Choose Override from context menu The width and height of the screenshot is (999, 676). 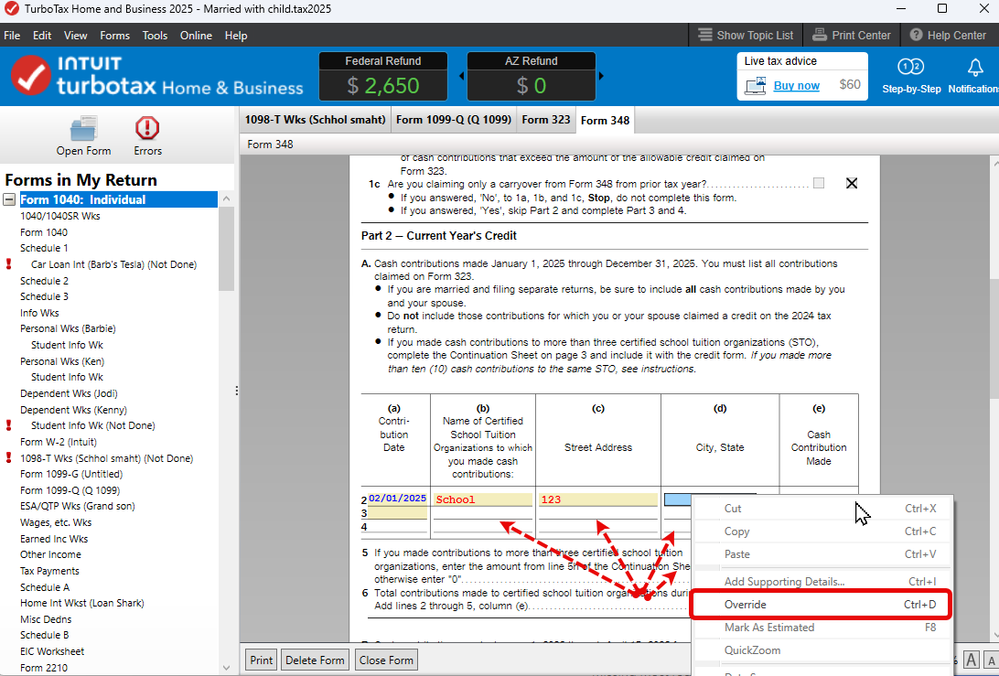(x=821, y=605)
